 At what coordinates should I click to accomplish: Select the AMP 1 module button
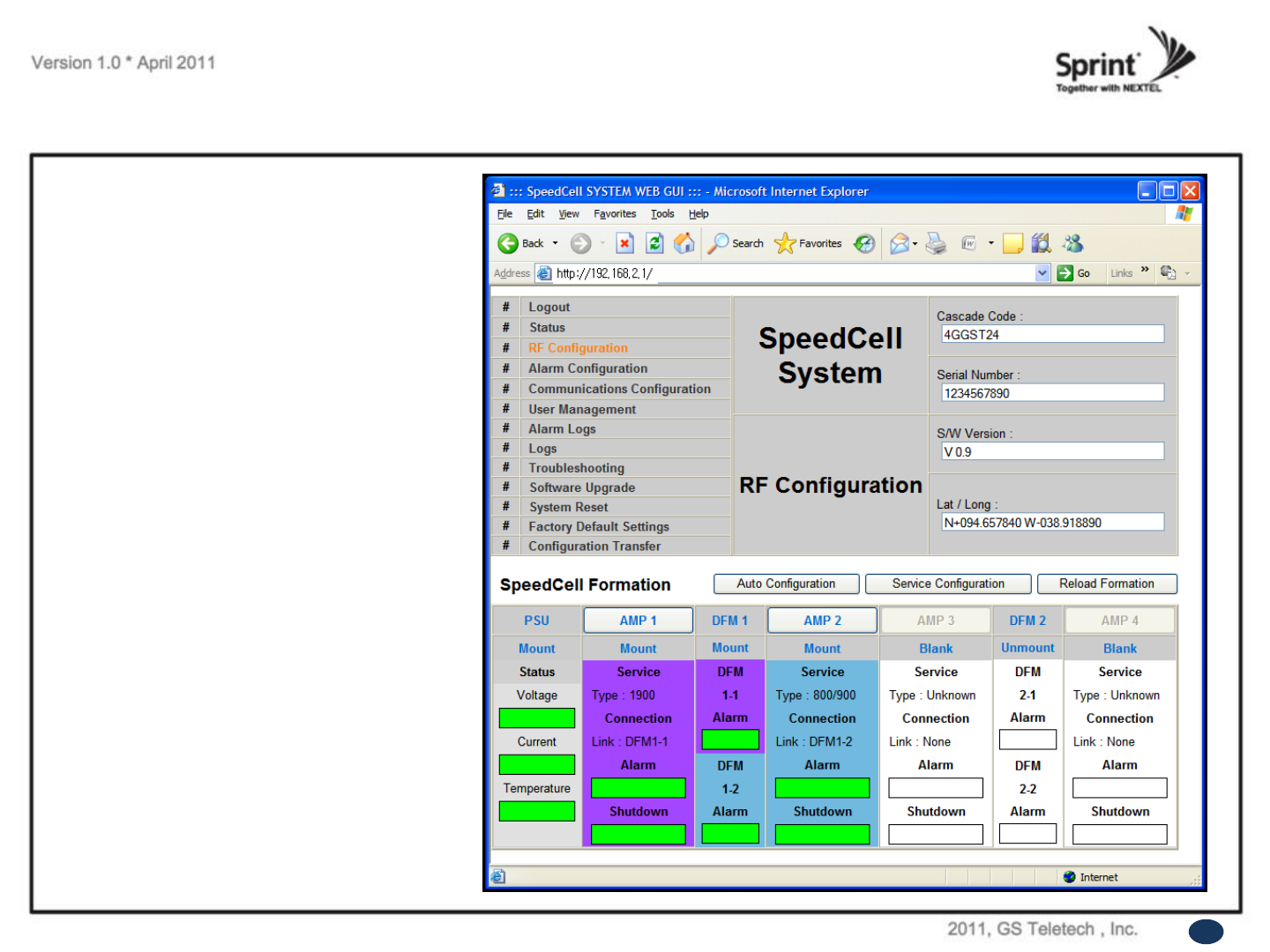point(638,621)
